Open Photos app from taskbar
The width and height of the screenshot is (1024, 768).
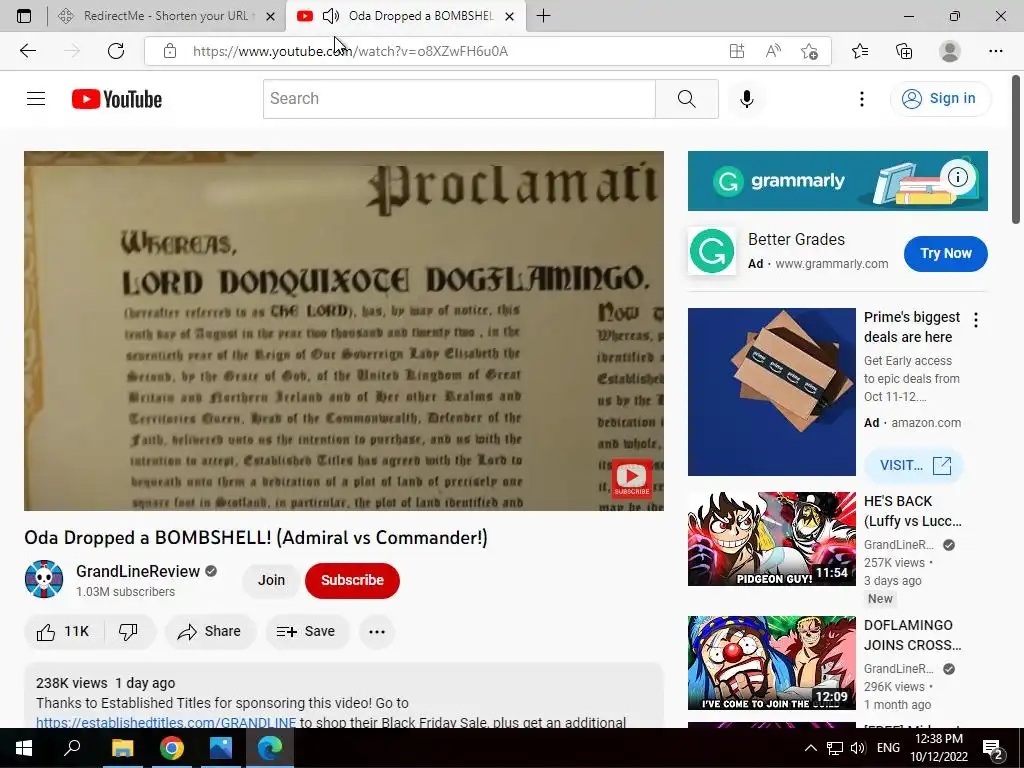click(221, 748)
